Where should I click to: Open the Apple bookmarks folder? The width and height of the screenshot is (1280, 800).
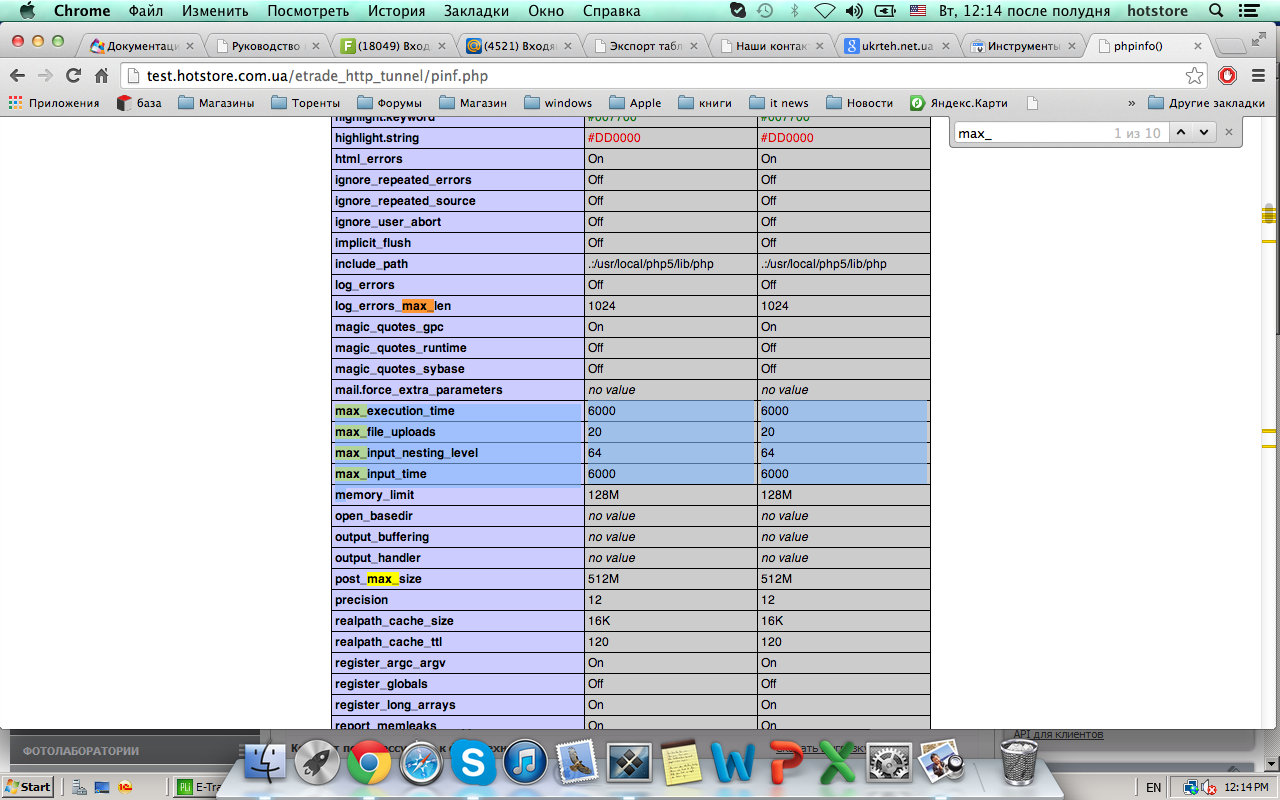[635, 103]
